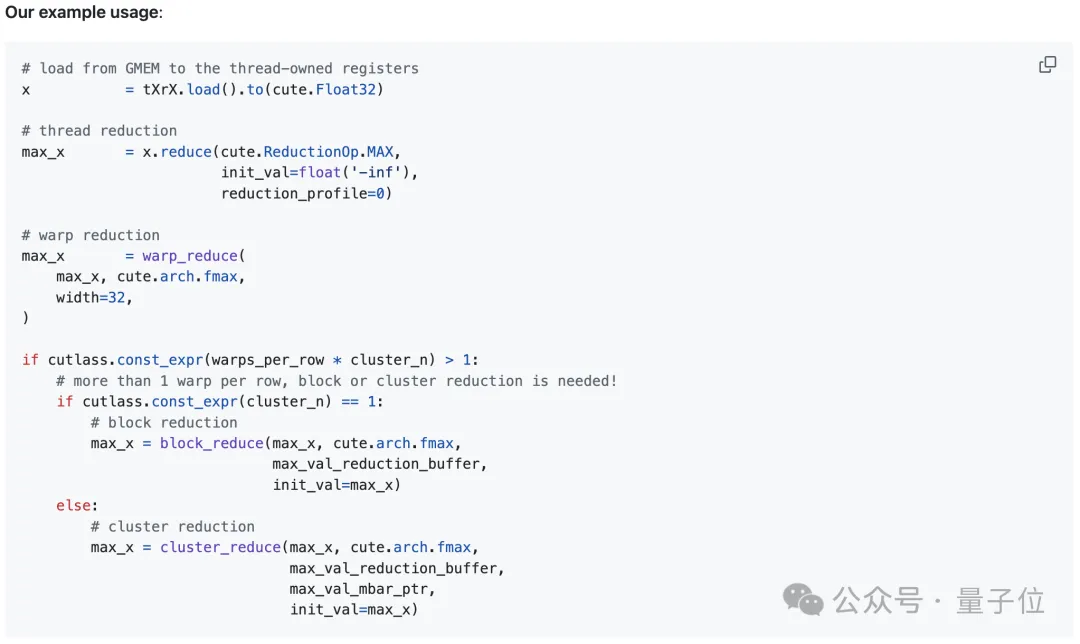Screen dimensions: 1080x644
Task: Click the "Our example usage:" heading
Action: tap(84, 13)
